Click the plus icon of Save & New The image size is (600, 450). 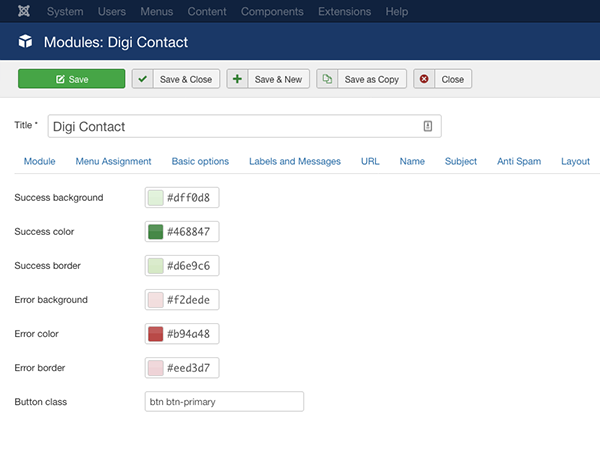[237, 79]
